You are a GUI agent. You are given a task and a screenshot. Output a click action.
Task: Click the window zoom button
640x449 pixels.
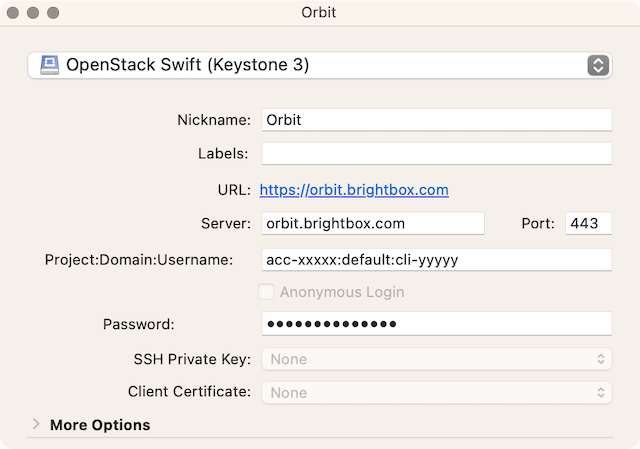pos(53,13)
